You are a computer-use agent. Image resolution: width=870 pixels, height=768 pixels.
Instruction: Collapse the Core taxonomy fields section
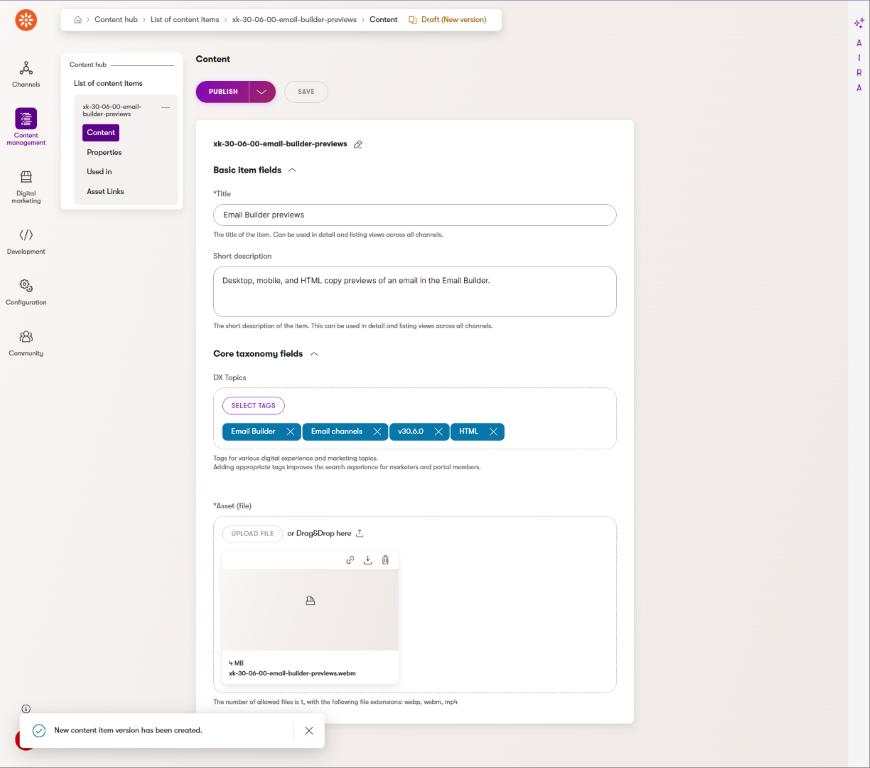click(x=314, y=354)
